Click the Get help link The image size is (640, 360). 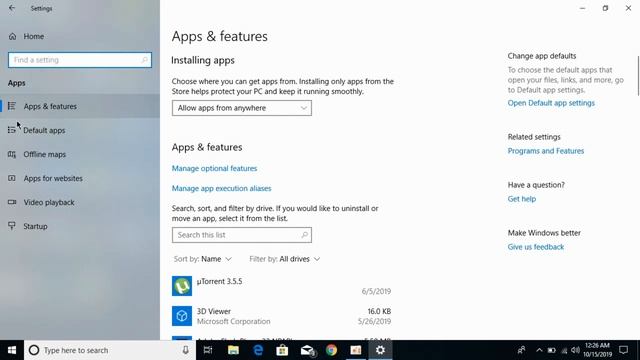tap(522, 199)
